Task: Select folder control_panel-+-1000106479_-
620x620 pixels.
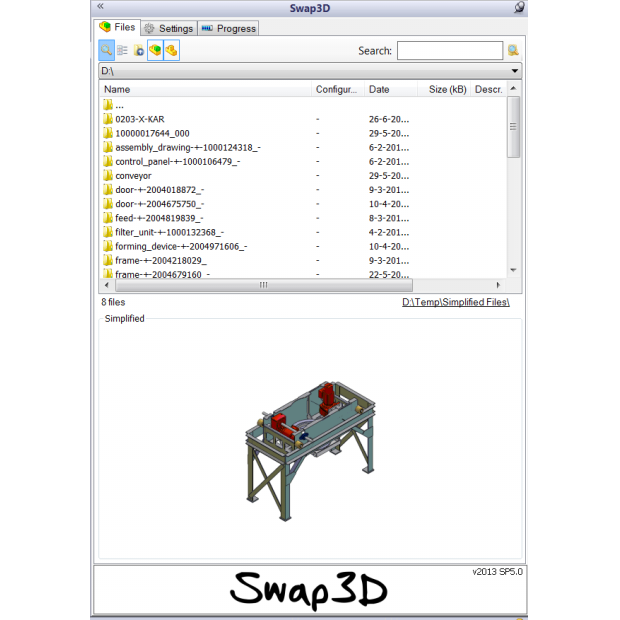Action: 178,162
